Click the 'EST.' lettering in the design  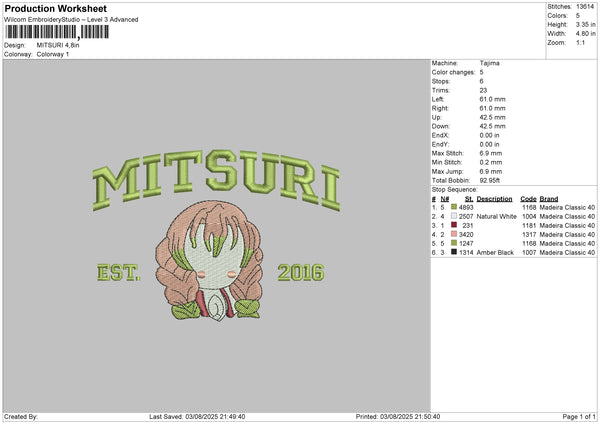(x=119, y=272)
